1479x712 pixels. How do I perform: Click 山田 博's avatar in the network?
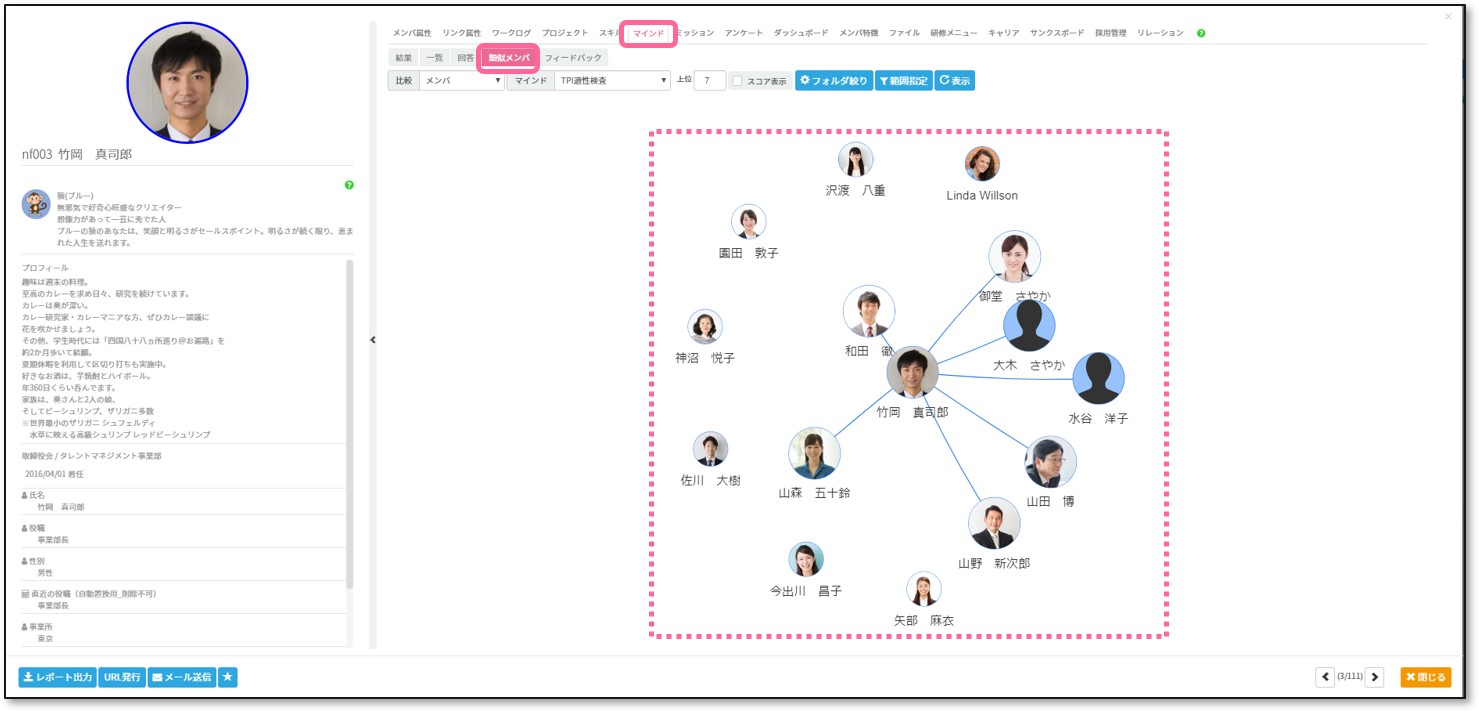pyautogui.click(x=1050, y=462)
